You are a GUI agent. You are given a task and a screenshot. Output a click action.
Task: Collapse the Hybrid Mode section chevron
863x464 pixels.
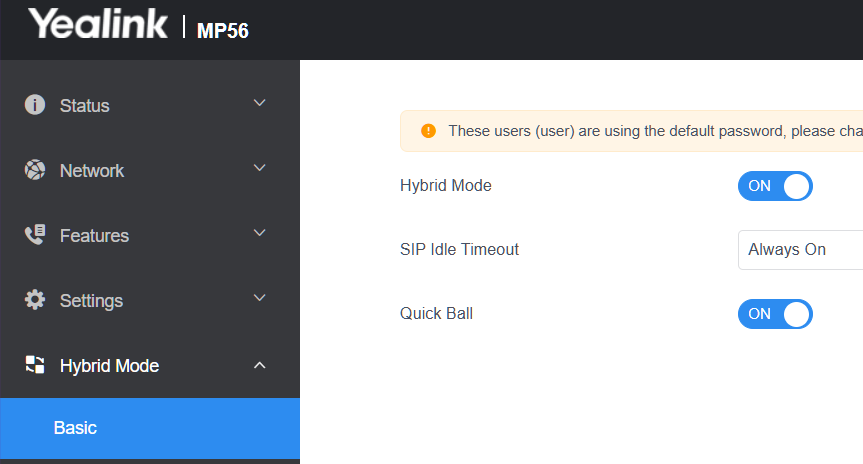pos(260,365)
